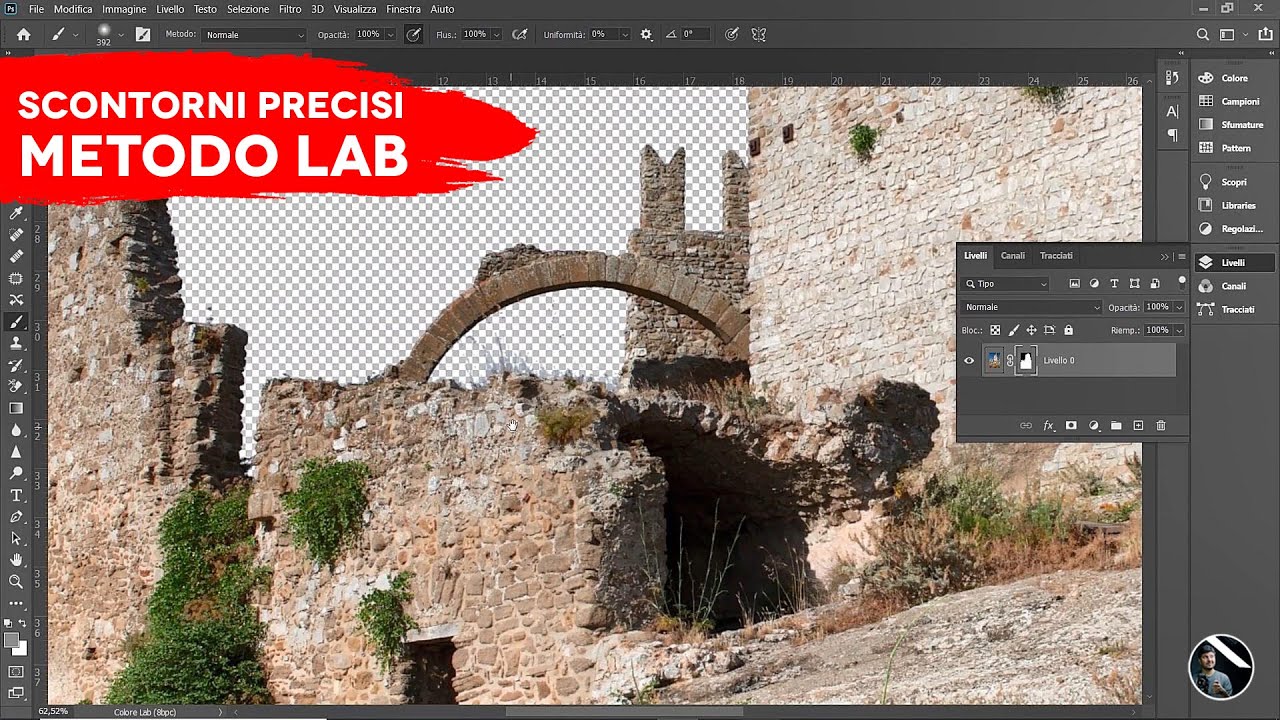Open the Uniformità dropdown arrow
Image resolution: width=1280 pixels, height=720 pixels.
pos(625,34)
